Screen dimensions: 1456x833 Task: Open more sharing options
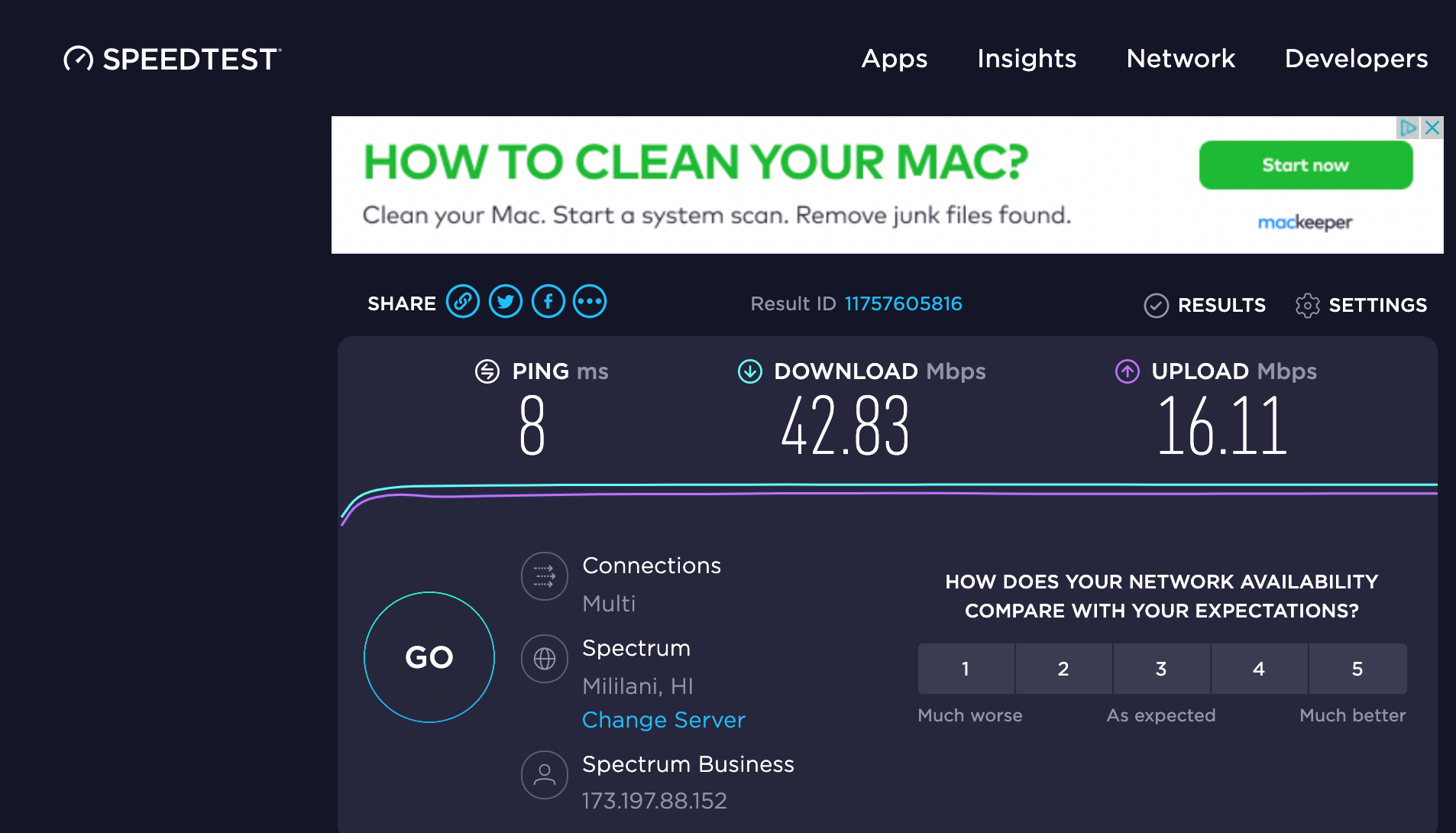[589, 301]
